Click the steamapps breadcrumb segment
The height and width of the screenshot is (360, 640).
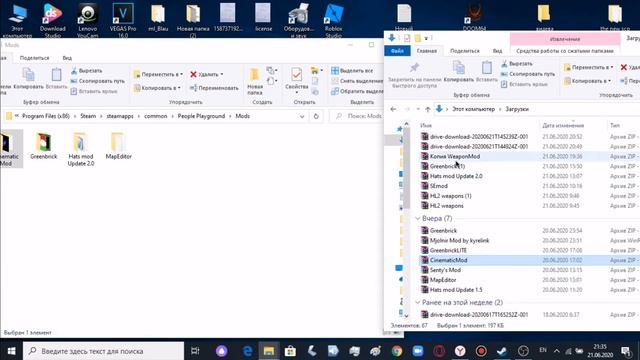[x=120, y=116]
